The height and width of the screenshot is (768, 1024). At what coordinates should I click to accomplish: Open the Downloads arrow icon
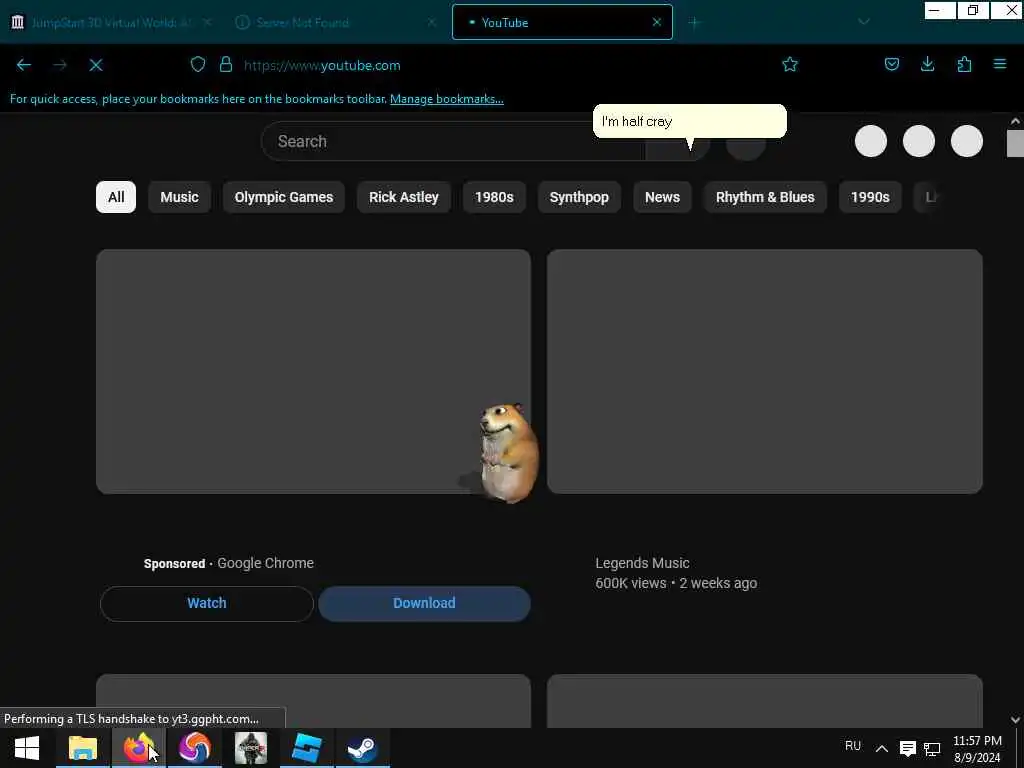[927, 64]
